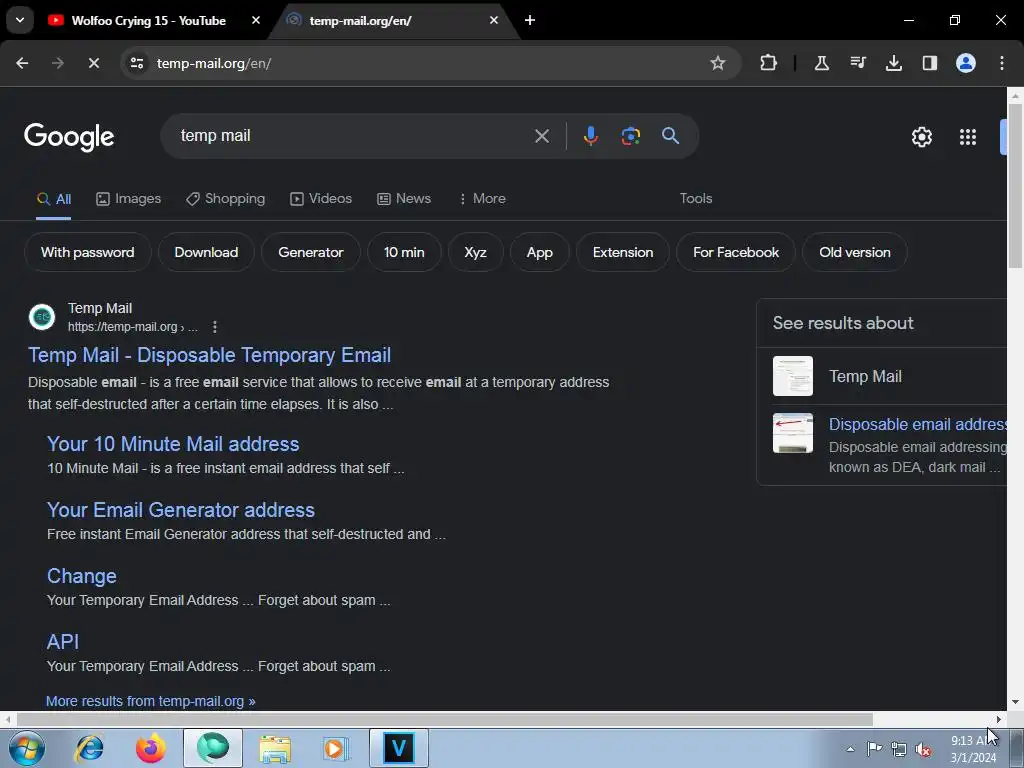Image resolution: width=1024 pixels, height=768 pixels.
Task: Close the Wolfoo Crying 15 YouTube tab
Action: coord(256,20)
